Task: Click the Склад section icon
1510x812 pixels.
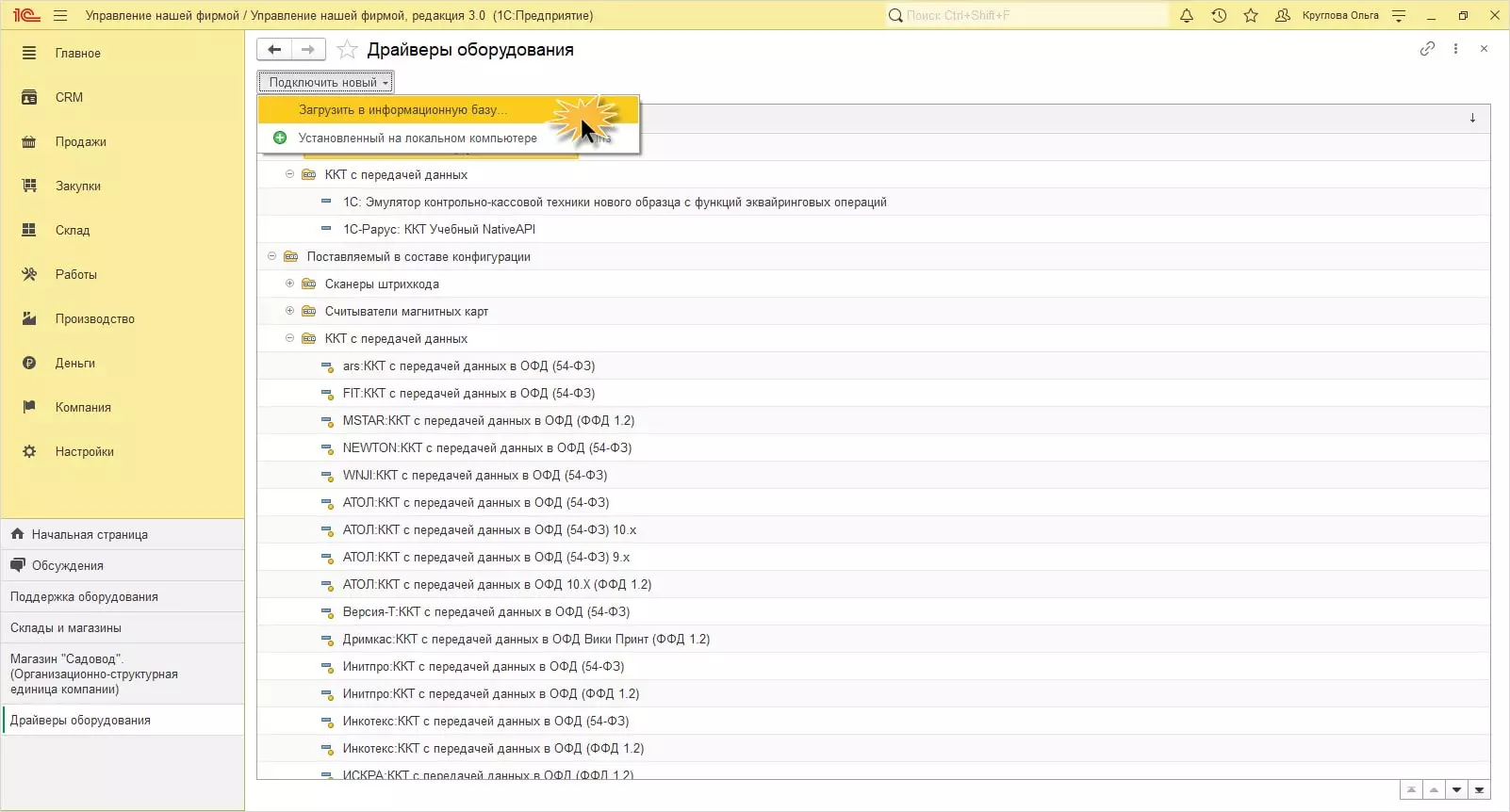Action: click(29, 230)
